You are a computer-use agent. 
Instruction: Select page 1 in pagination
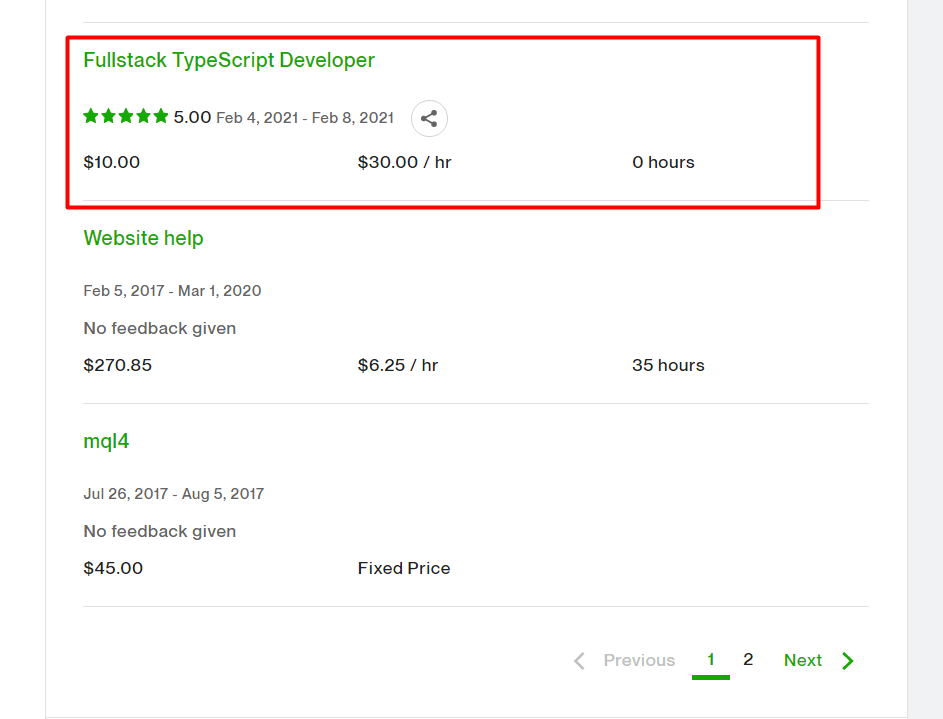coord(711,659)
